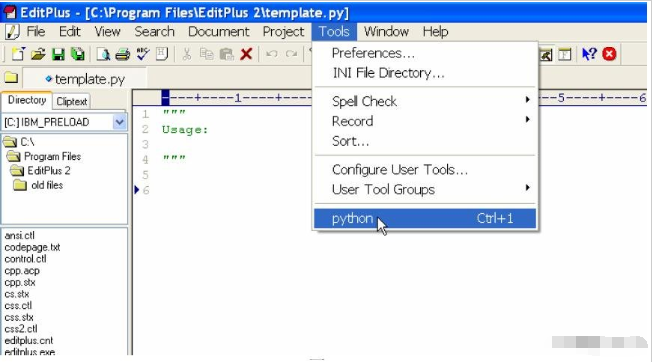
Task: Open the File menu
Action: point(36,32)
